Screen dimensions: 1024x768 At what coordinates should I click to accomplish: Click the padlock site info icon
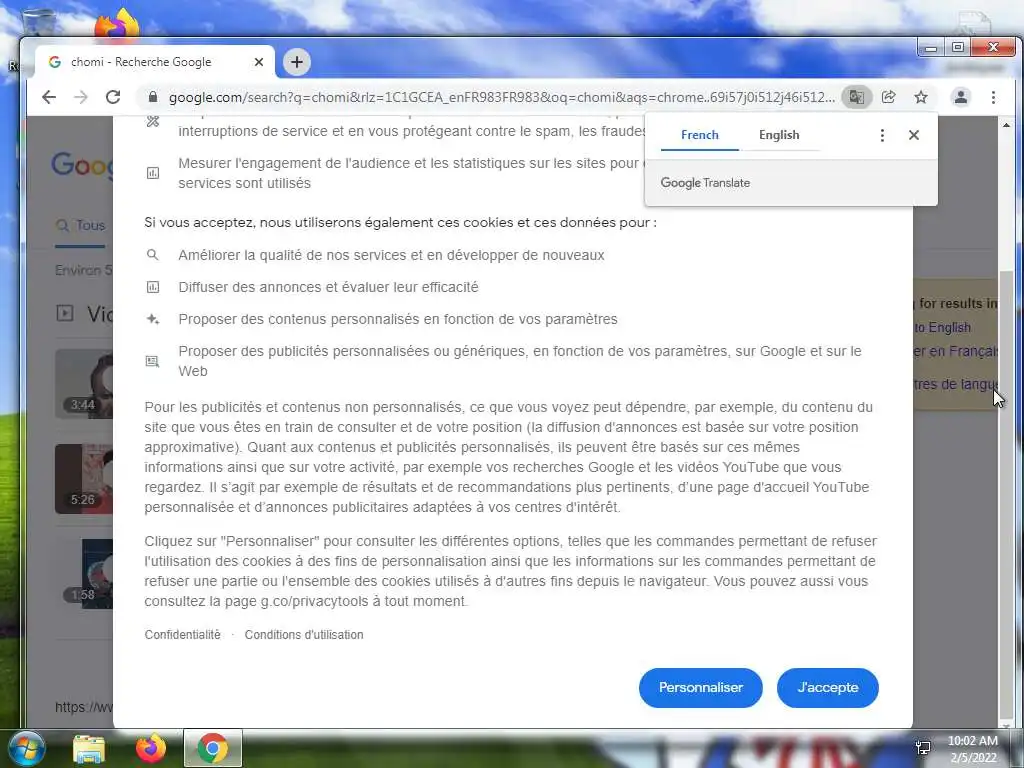[153, 97]
